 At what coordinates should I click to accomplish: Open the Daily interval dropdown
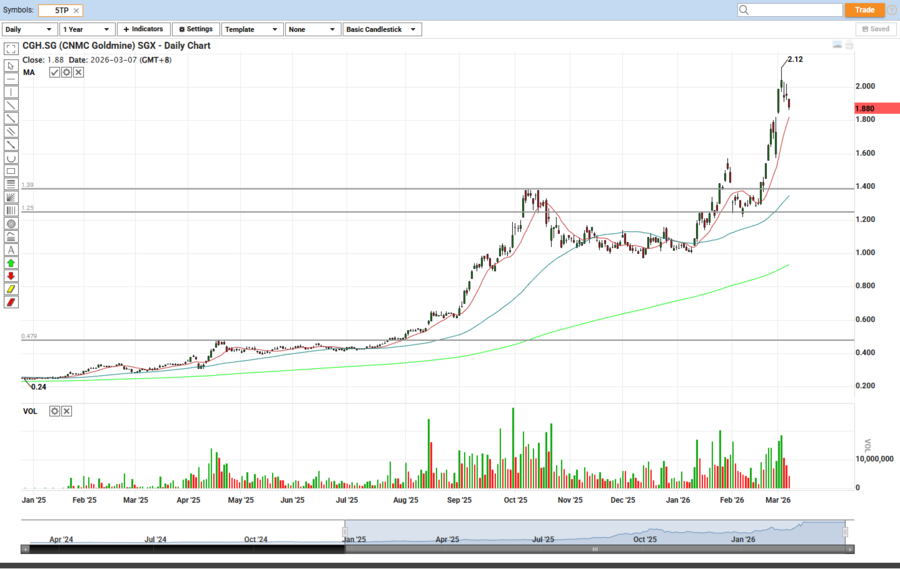point(30,29)
